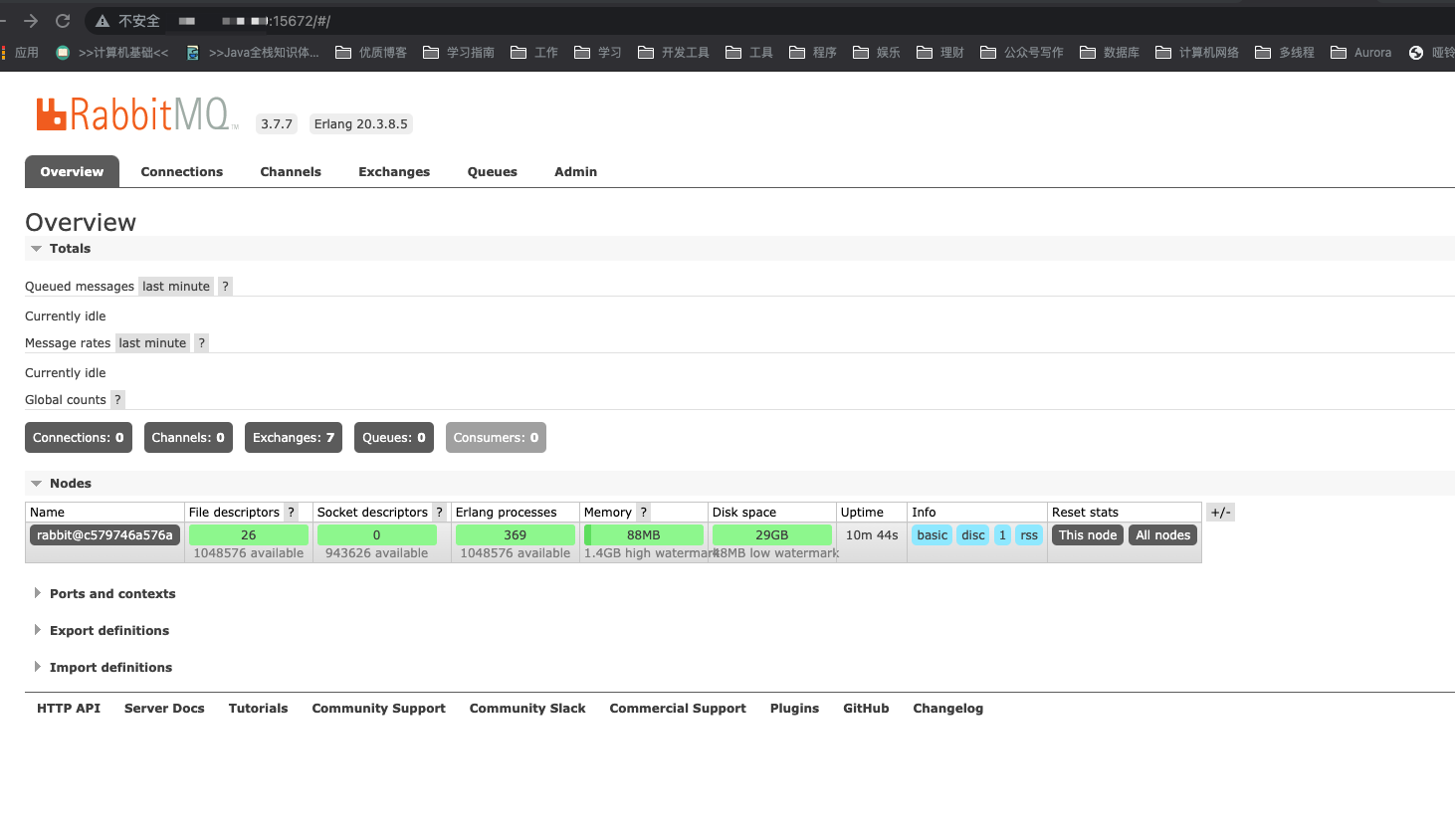This screenshot has width=1455, height=840.
Task: Open the Community Support footer link
Action: coord(379,709)
